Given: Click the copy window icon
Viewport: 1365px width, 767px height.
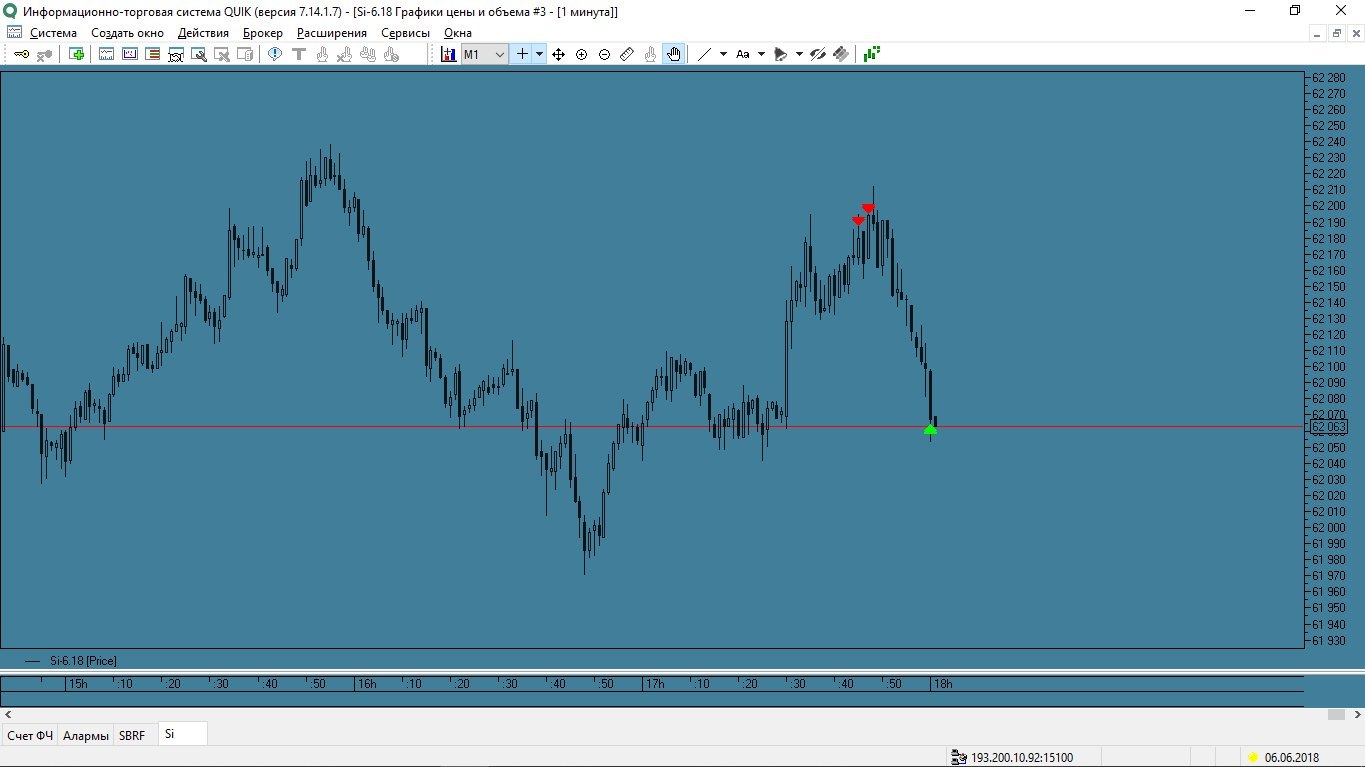Looking at the screenshot, I should pyautogui.click(x=245, y=54).
